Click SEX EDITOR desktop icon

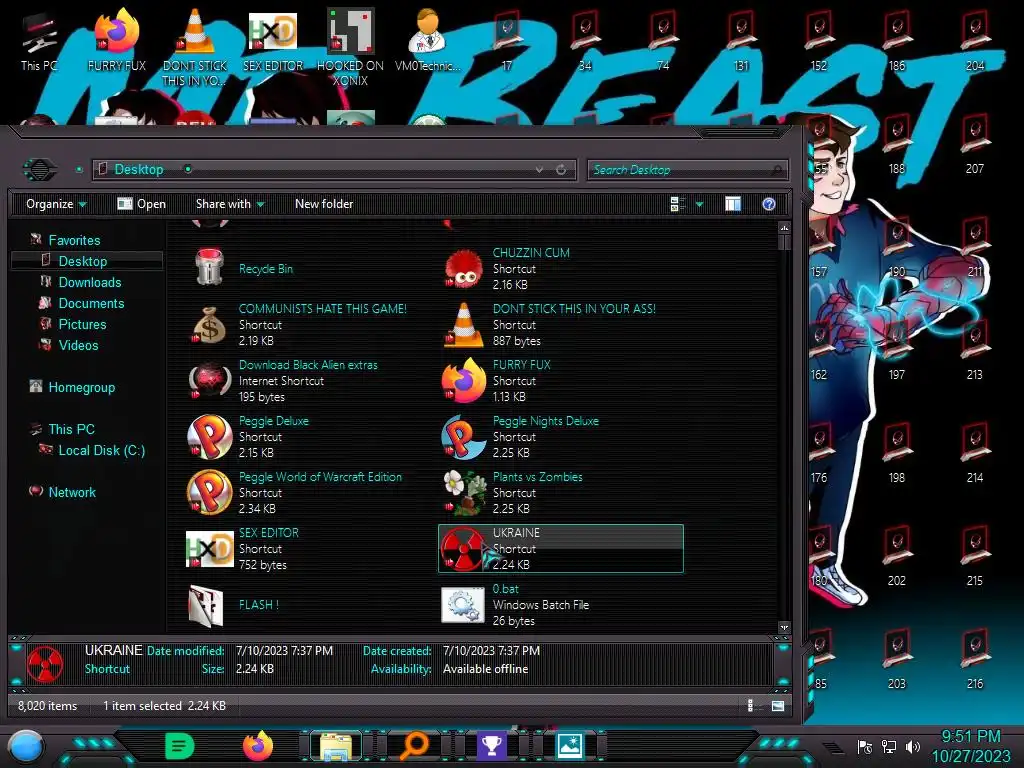pyautogui.click(x=273, y=40)
